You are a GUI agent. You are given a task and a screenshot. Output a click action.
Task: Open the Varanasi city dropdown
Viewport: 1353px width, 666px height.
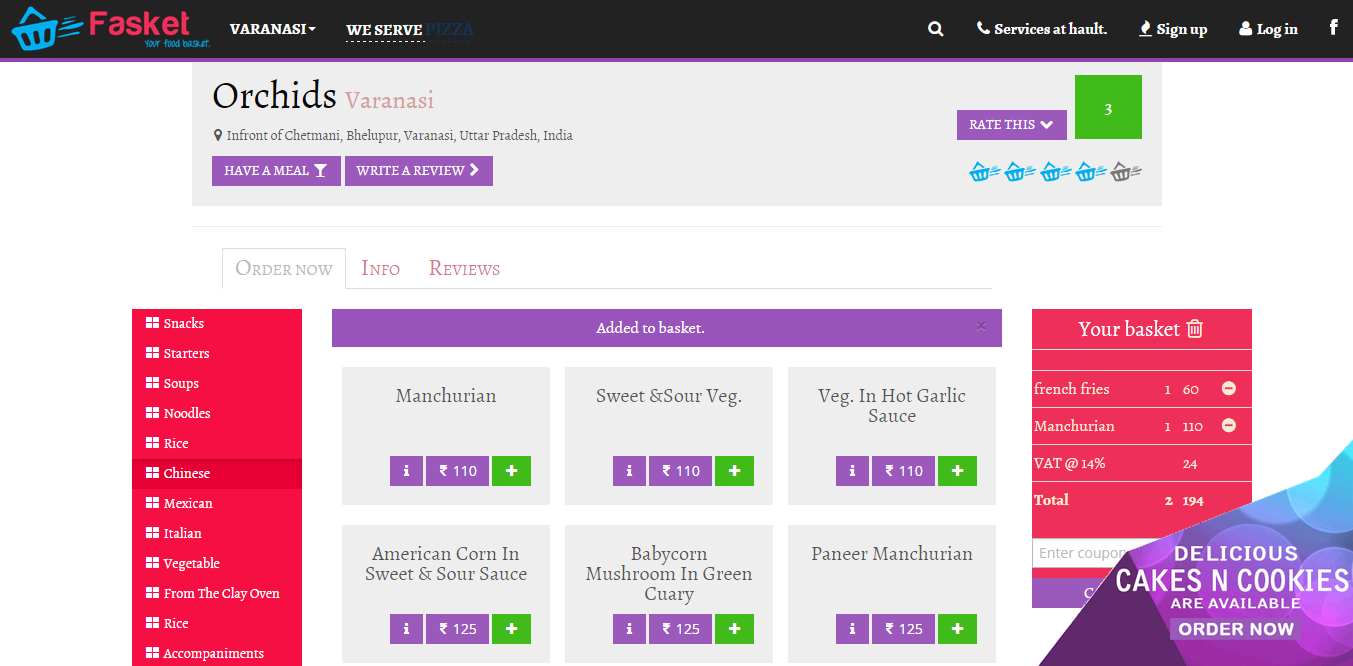click(x=272, y=29)
